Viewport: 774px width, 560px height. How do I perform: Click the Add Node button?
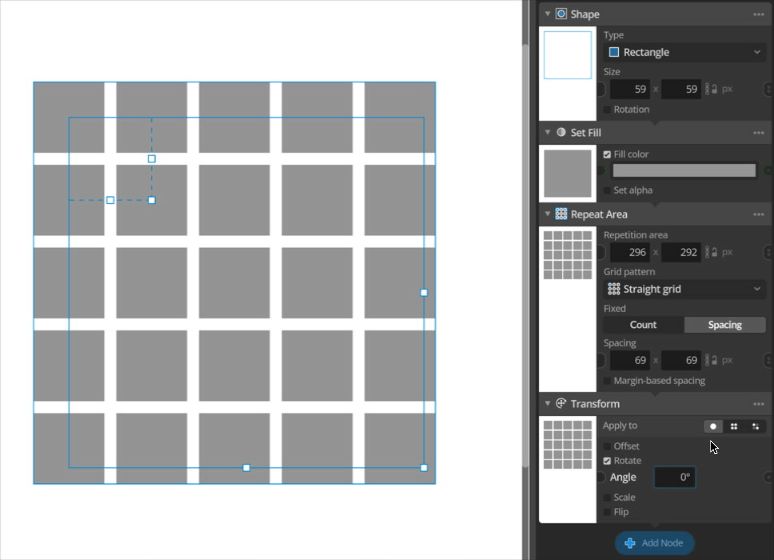click(654, 543)
